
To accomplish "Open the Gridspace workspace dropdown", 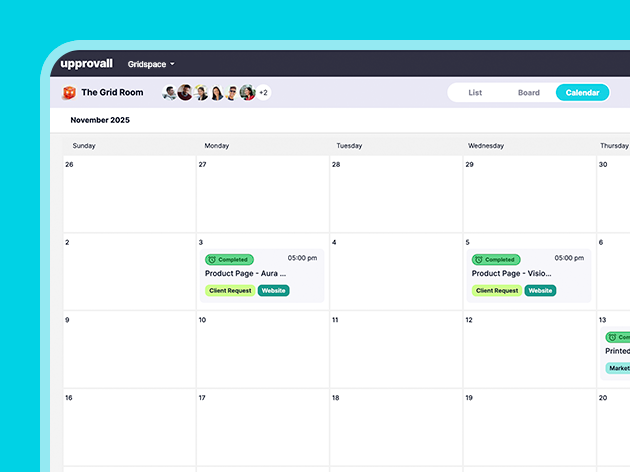I will click(151, 64).
